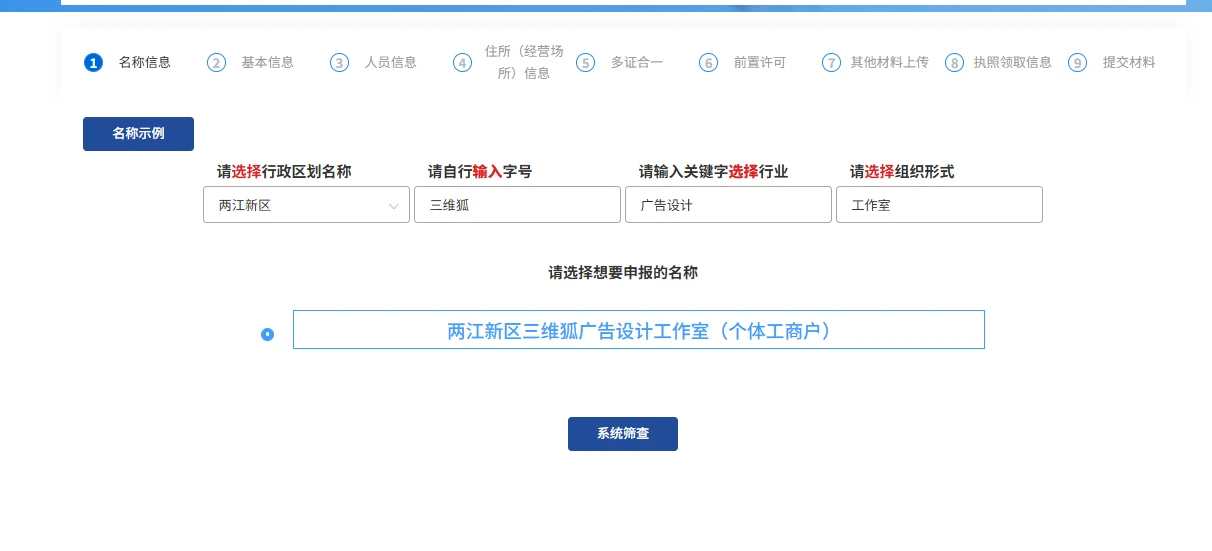Click step 1 circle icon for 名称信息
This screenshot has width=1212, height=551.
[93, 63]
